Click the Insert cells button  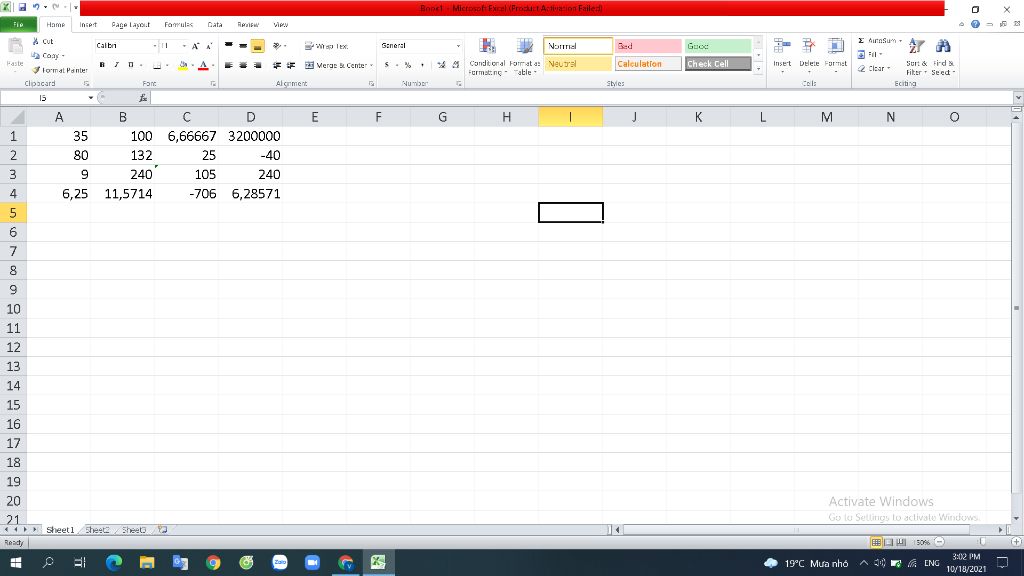[782, 56]
